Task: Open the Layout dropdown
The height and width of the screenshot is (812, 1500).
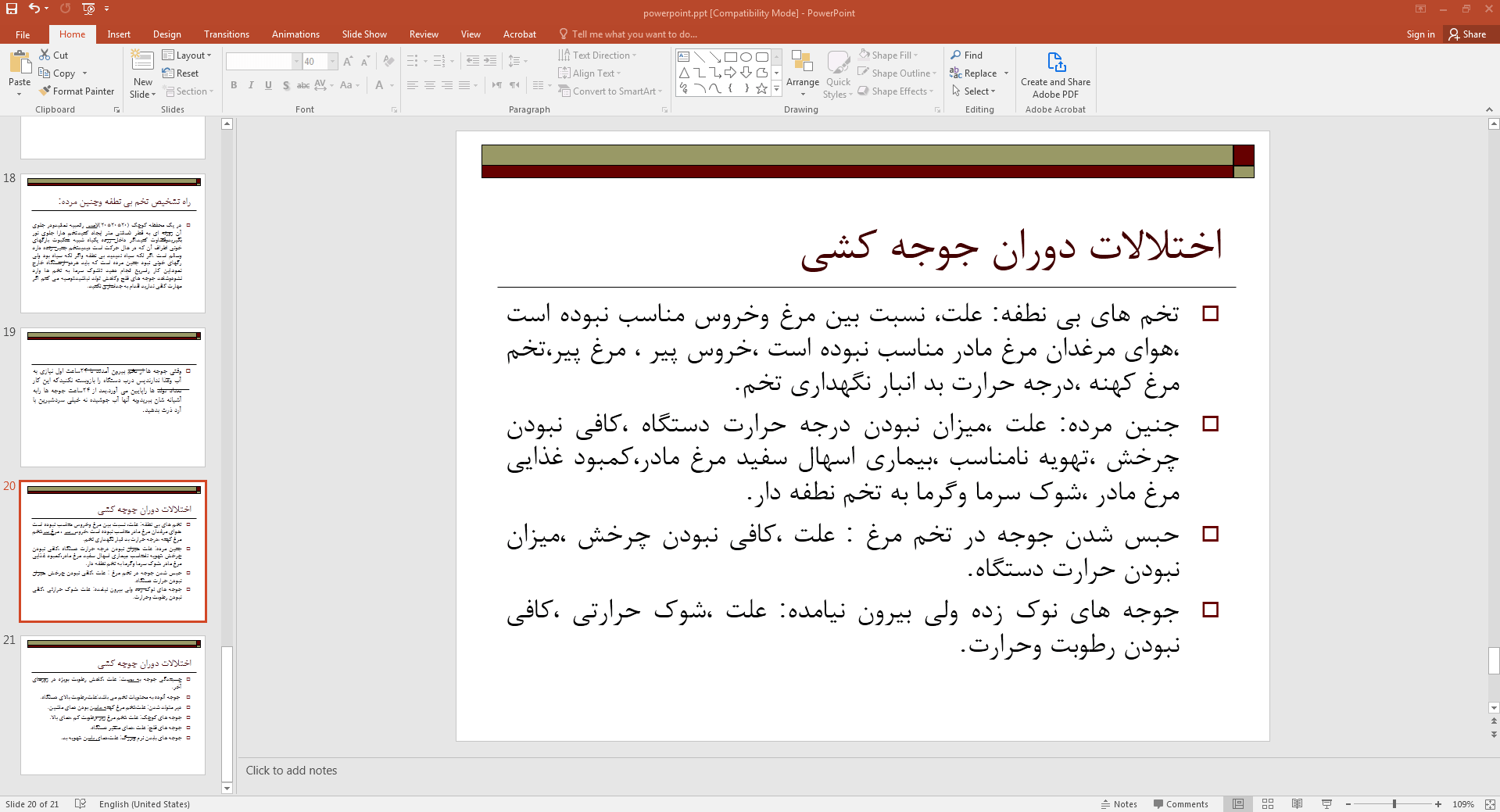Action: (x=187, y=55)
